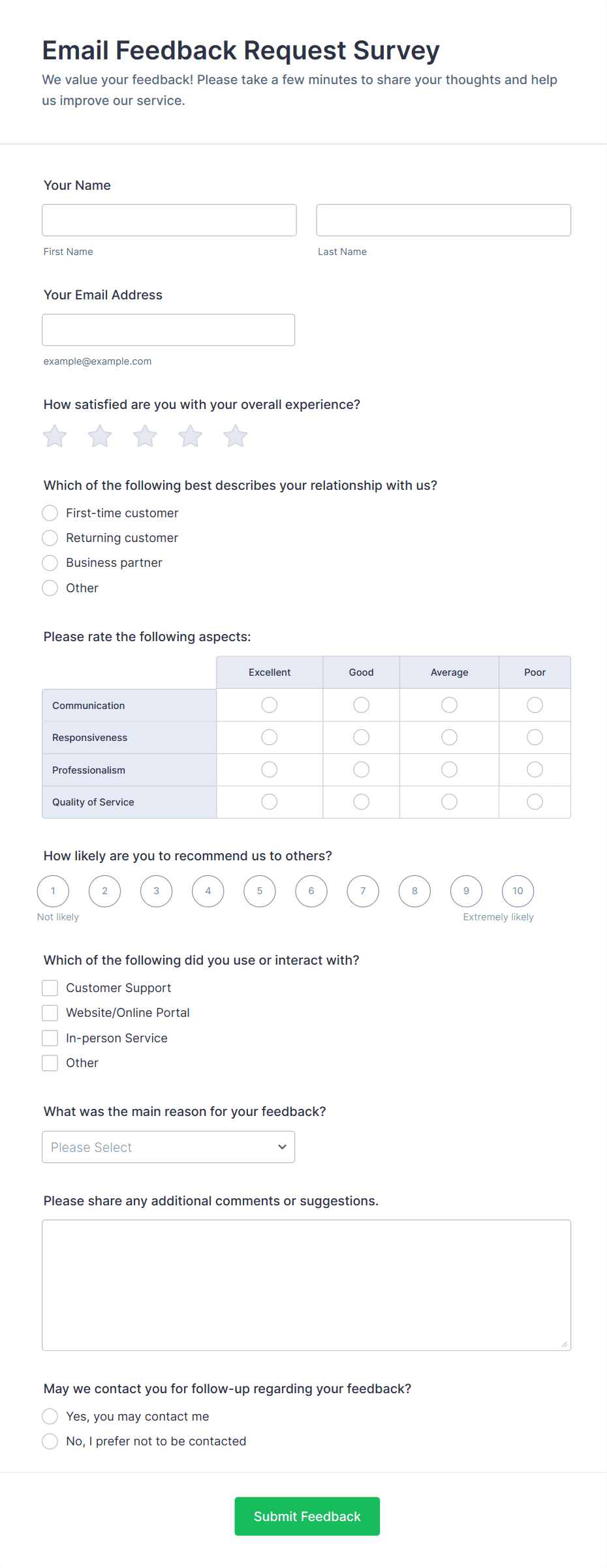This screenshot has width=607, height=1568.
Task: Select Returning customer option
Action: 50,538
